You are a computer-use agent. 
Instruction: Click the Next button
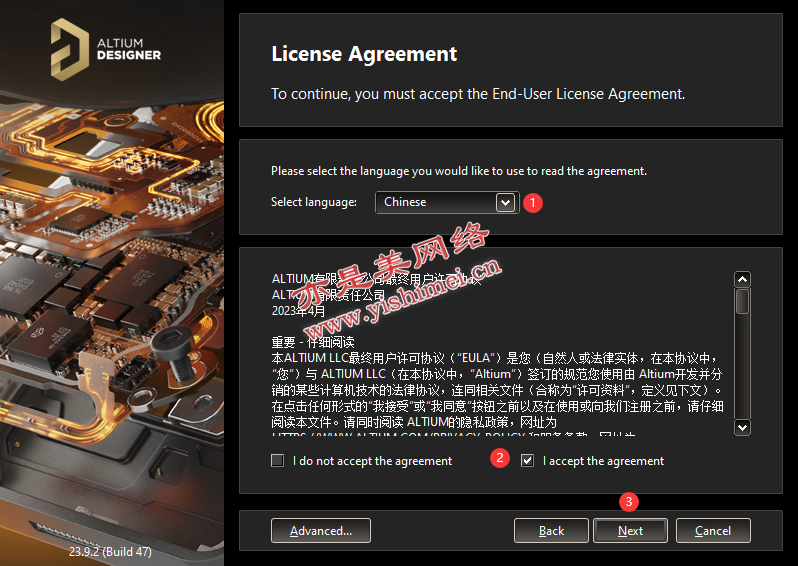click(631, 531)
